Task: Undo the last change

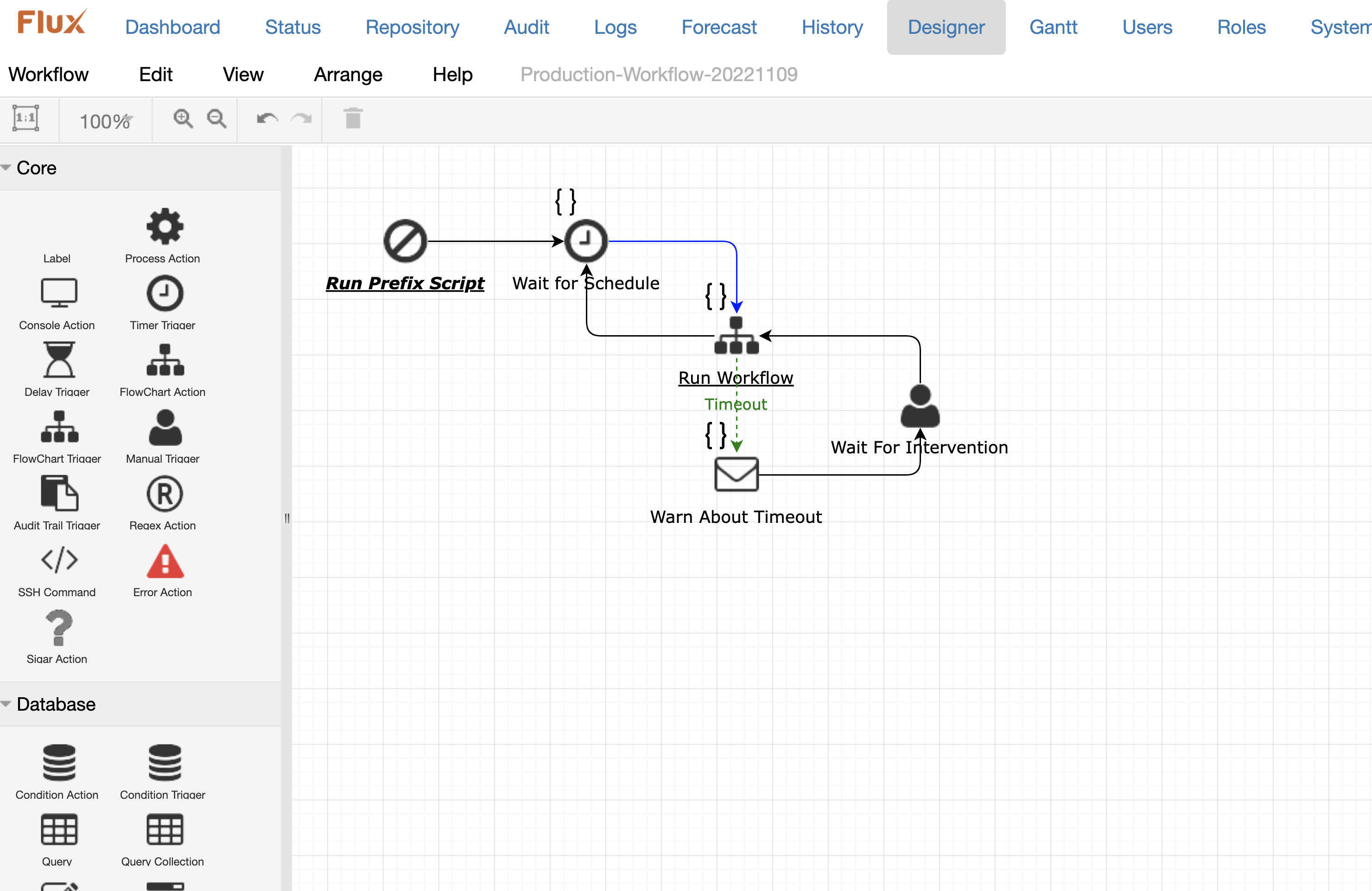Action: click(267, 119)
